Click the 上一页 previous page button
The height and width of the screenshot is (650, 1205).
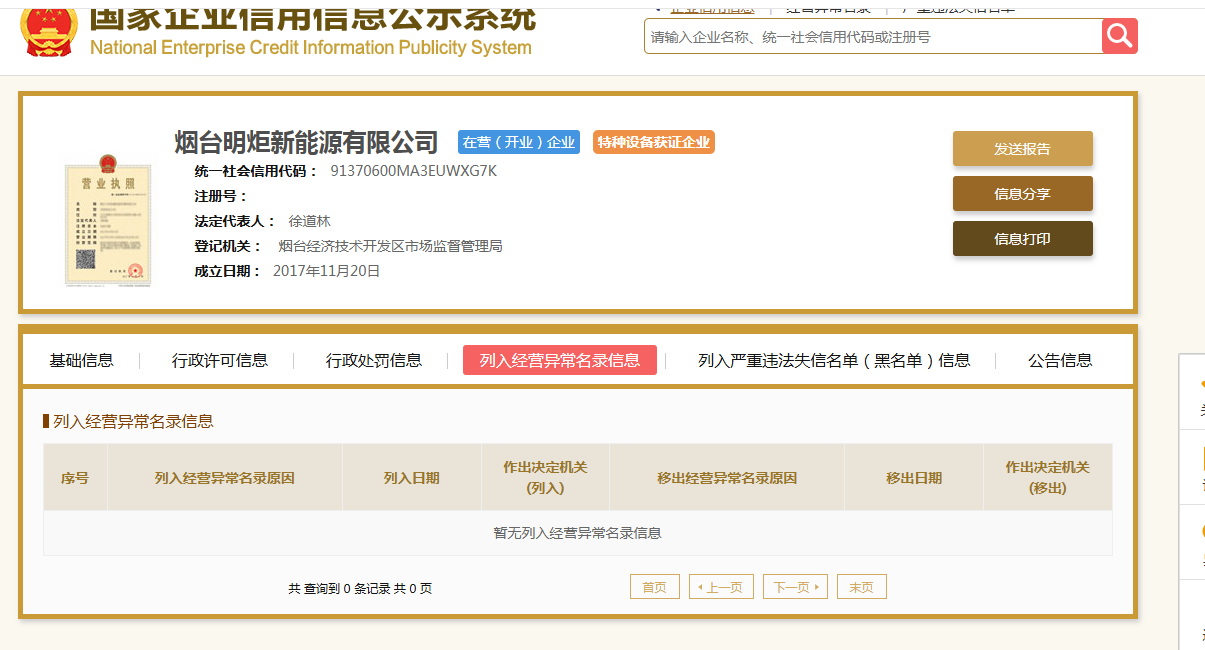721,587
